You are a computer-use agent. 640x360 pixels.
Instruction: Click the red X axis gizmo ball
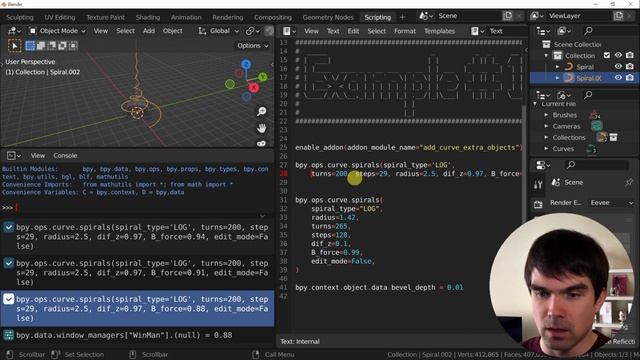(253, 88)
